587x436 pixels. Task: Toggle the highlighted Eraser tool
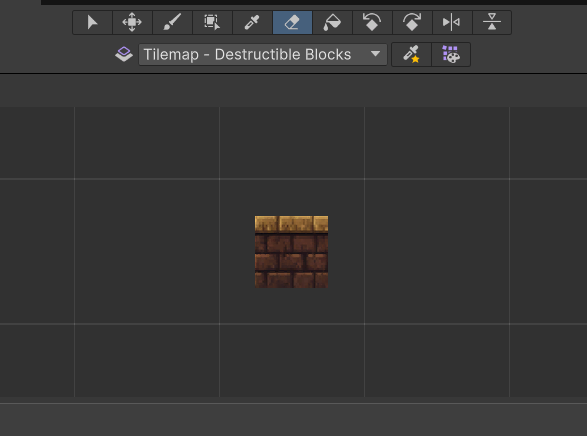(292, 22)
